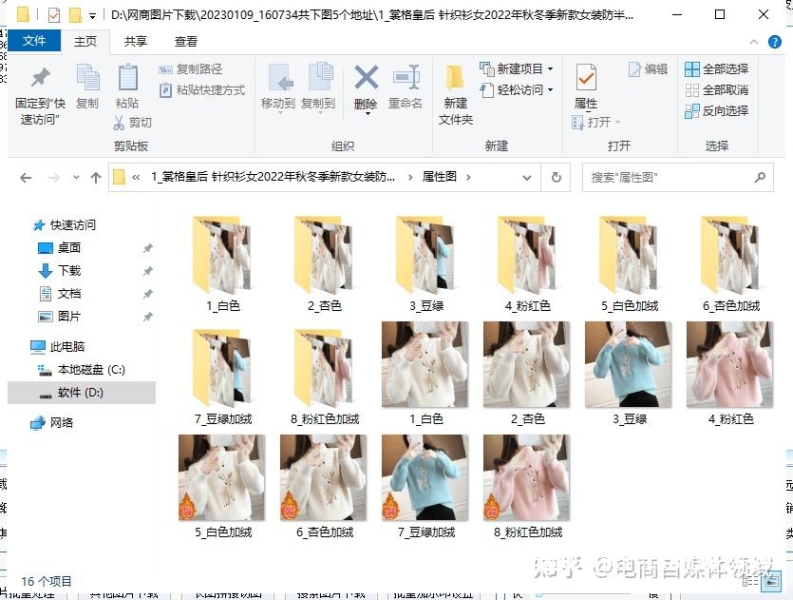The width and height of the screenshot is (793, 600).
Task: Collapse the ribbon with the chevron
Action: pyautogui.click(x=754, y=42)
